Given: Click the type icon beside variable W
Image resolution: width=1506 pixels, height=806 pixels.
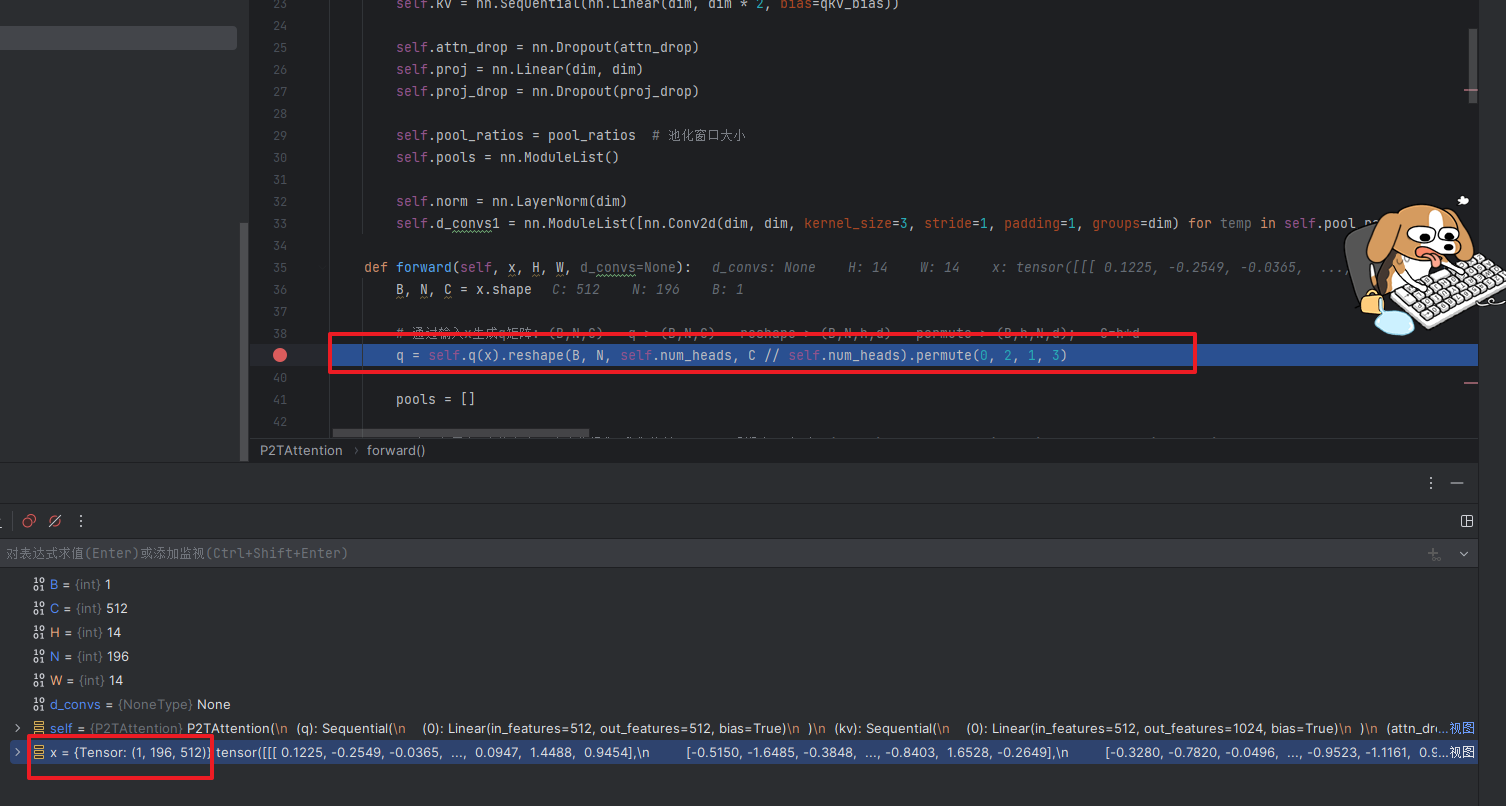Looking at the screenshot, I should 39,680.
